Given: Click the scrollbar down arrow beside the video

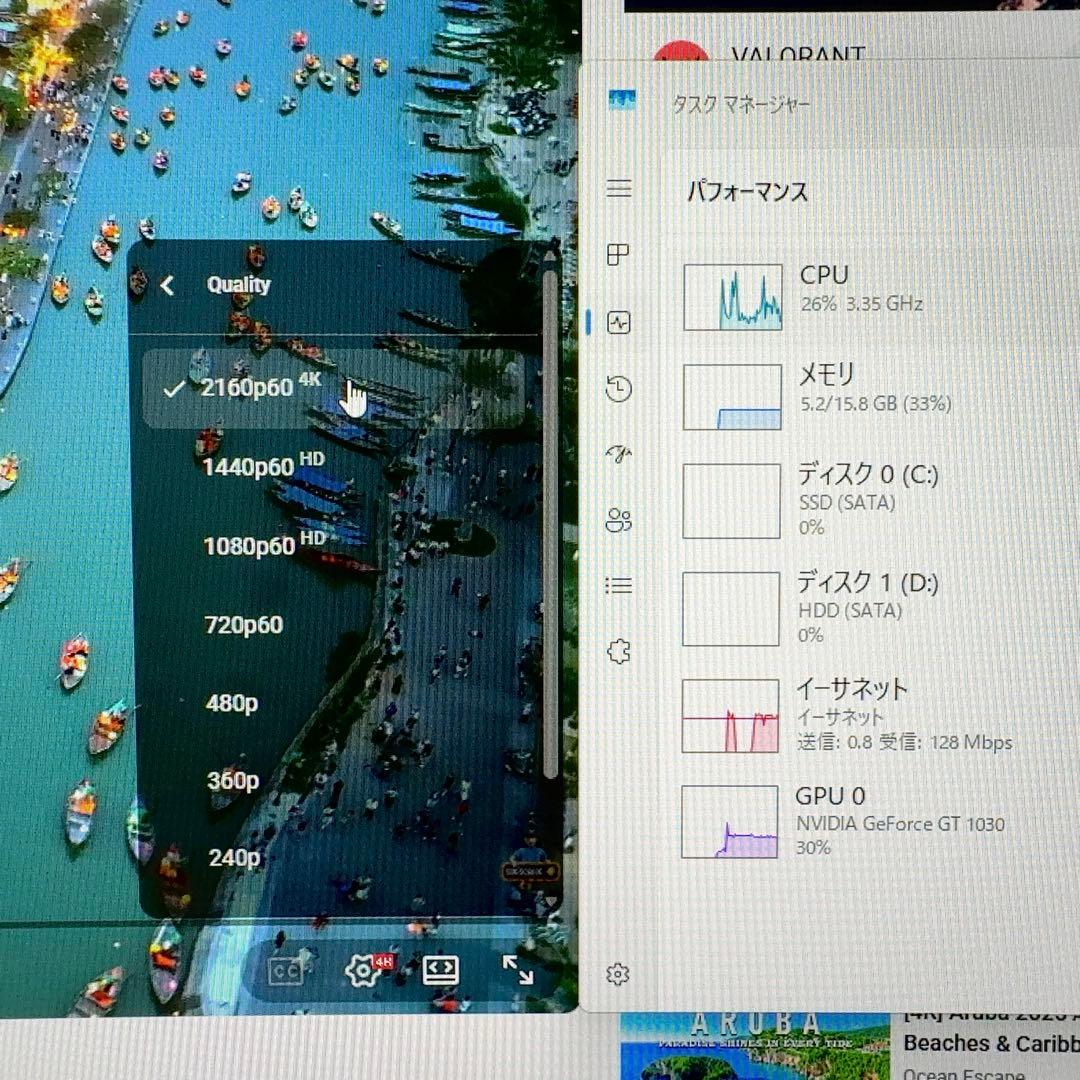Looking at the screenshot, I should pos(551,902).
